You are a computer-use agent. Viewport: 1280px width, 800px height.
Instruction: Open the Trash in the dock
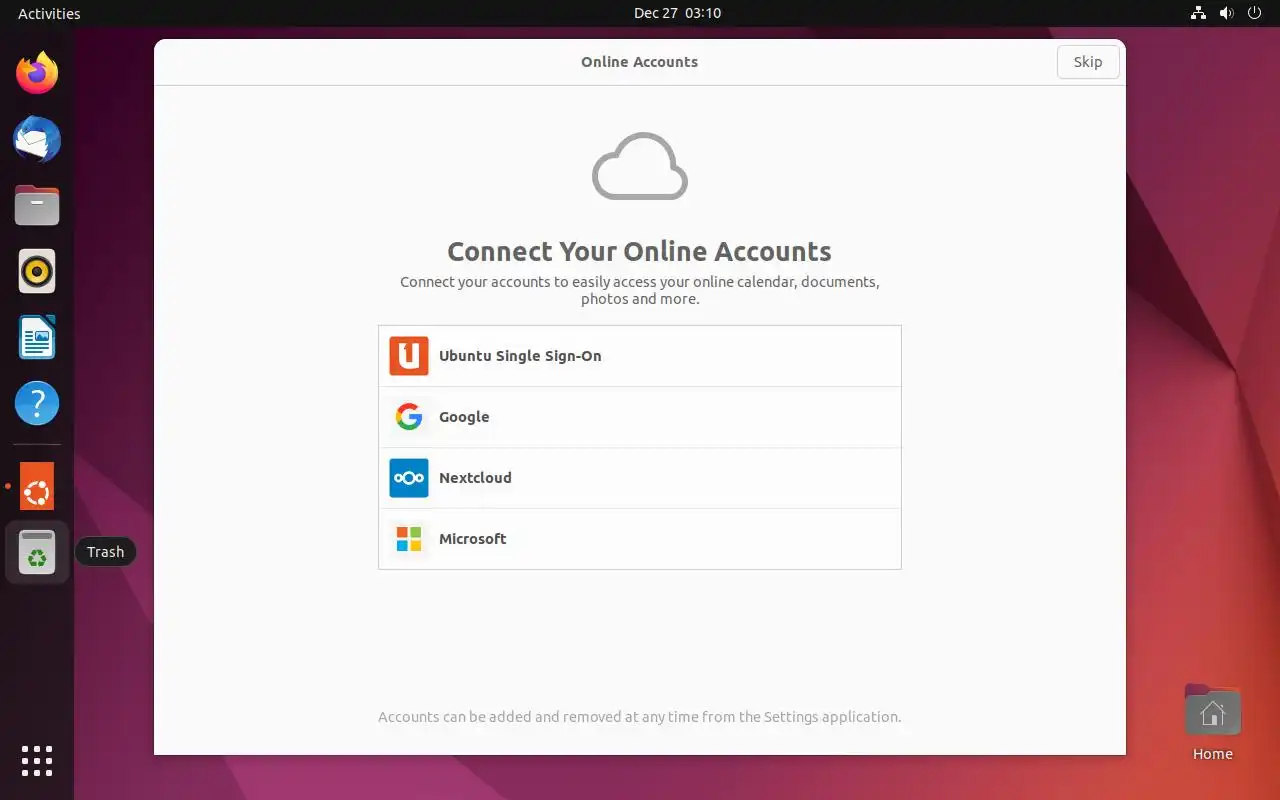(37, 552)
